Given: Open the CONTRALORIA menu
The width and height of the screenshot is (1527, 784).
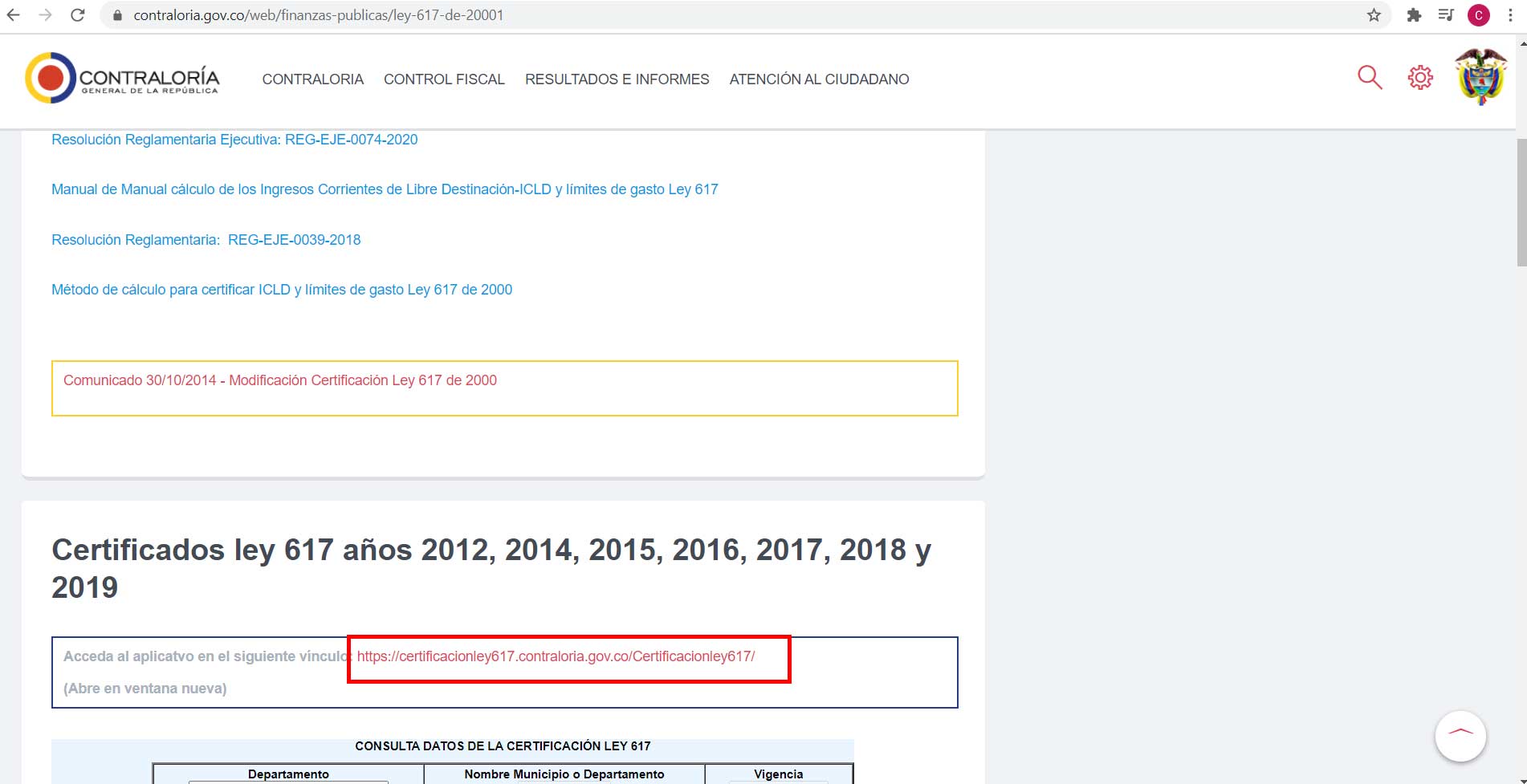Looking at the screenshot, I should 312,79.
